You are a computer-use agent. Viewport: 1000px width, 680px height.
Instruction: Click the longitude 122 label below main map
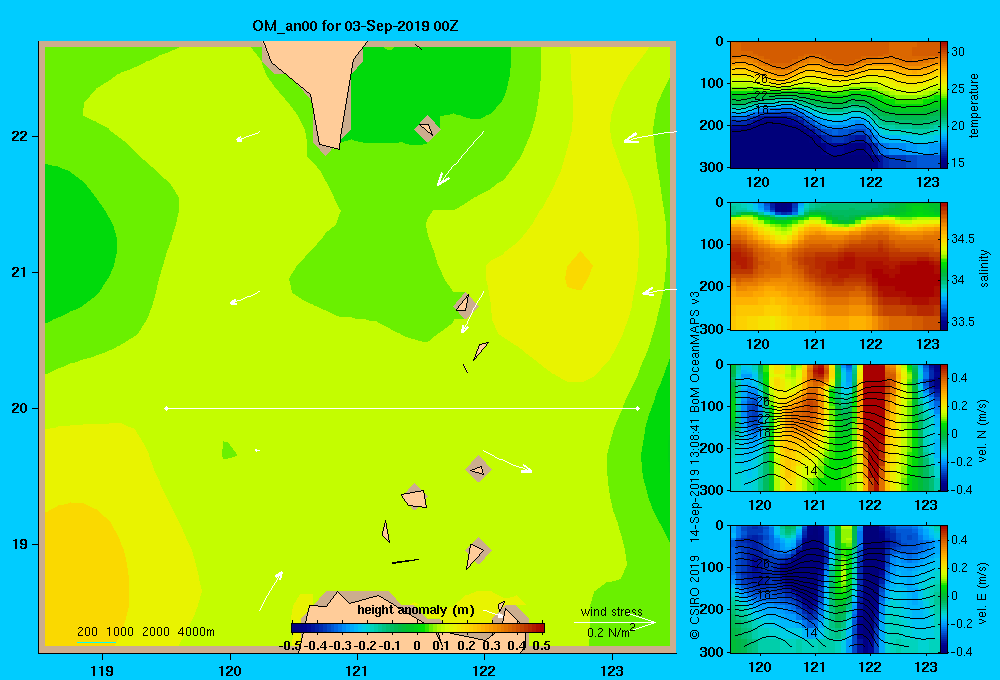(x=485, y=670)
